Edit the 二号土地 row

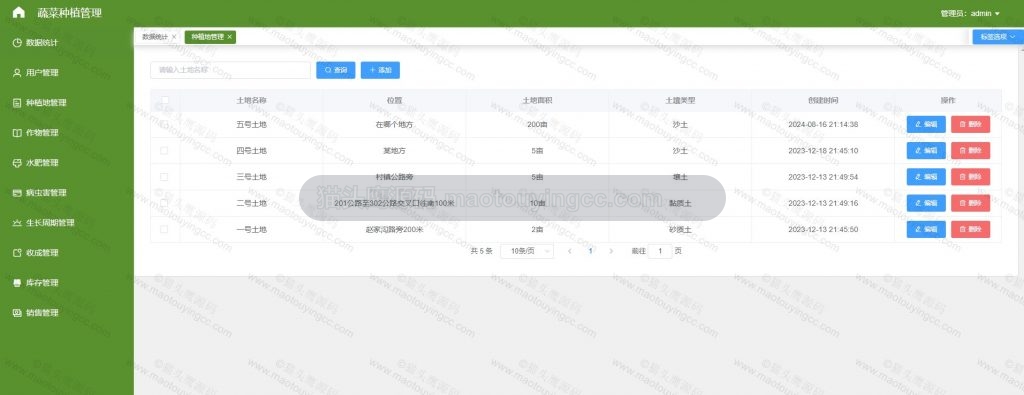[x=926, y=203]
